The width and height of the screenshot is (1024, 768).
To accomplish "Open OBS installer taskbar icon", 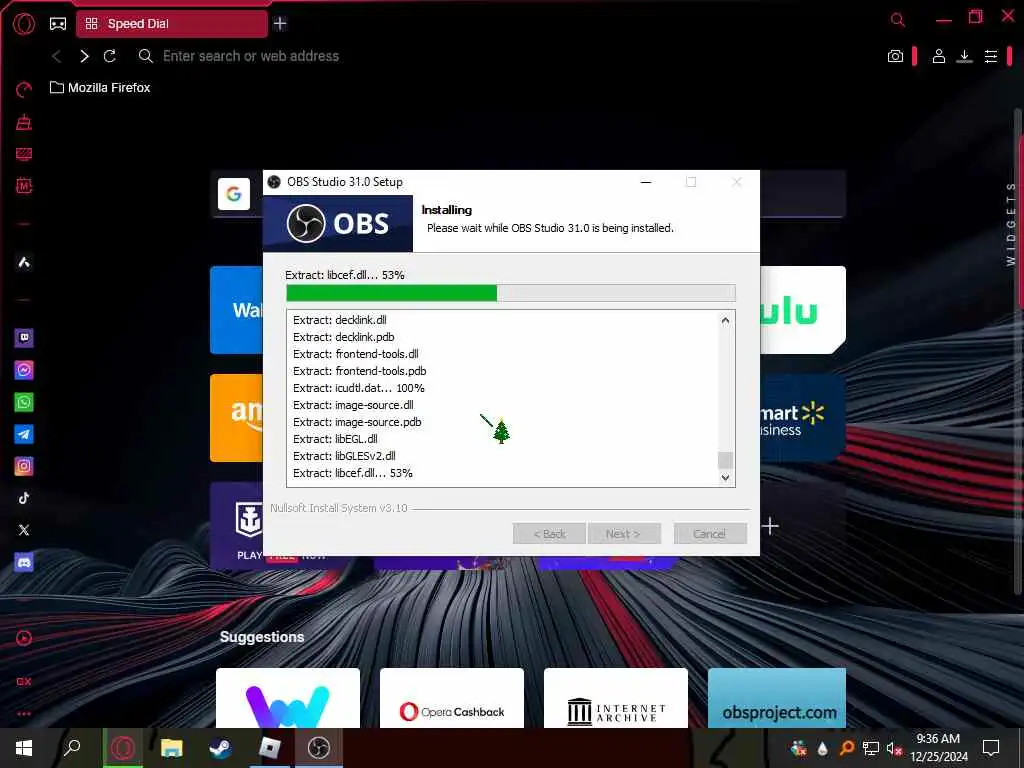I will [319, 748].
